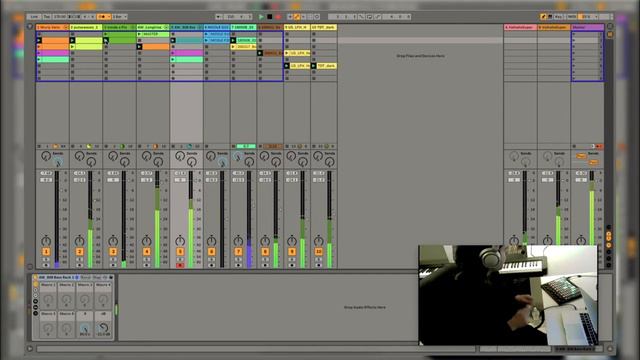Click the blue Send B knob on track 1
The height and width of the screenshot is (360, 640).
(58, 162)
